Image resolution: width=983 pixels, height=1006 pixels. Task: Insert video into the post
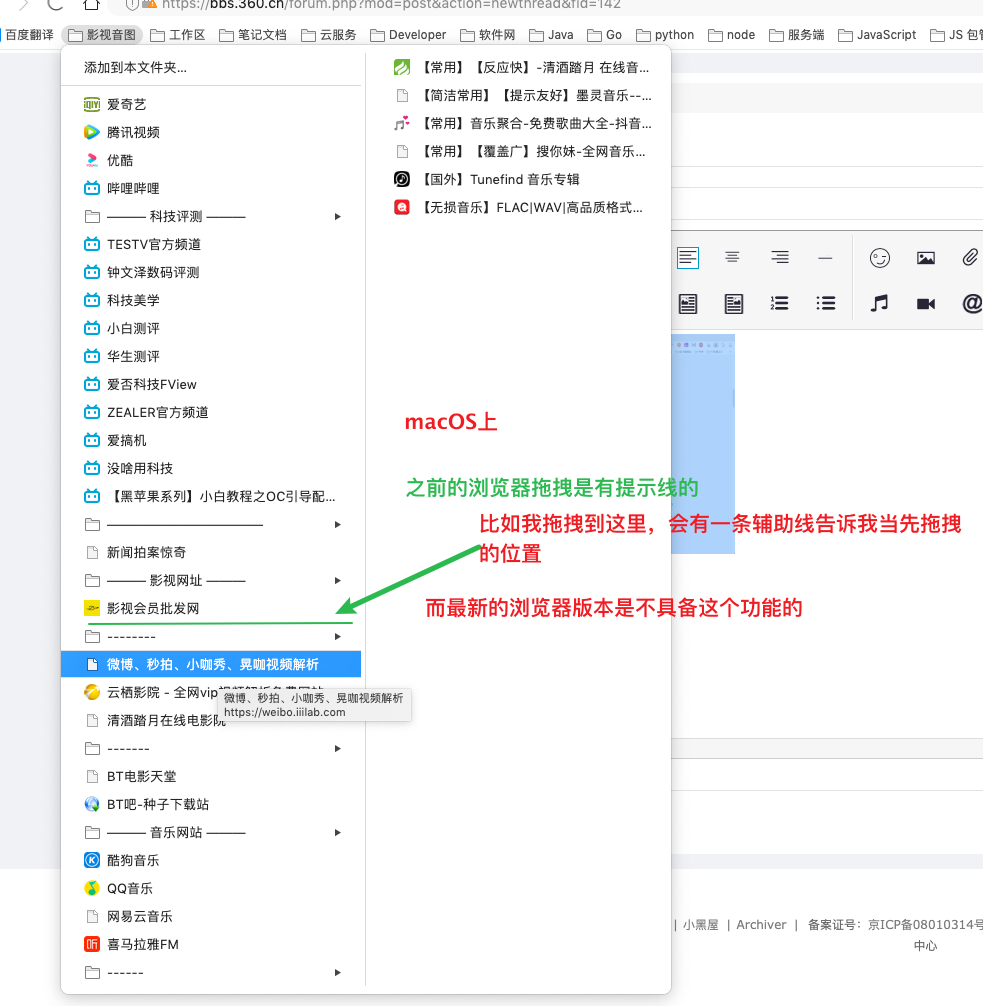coord(926,303)
